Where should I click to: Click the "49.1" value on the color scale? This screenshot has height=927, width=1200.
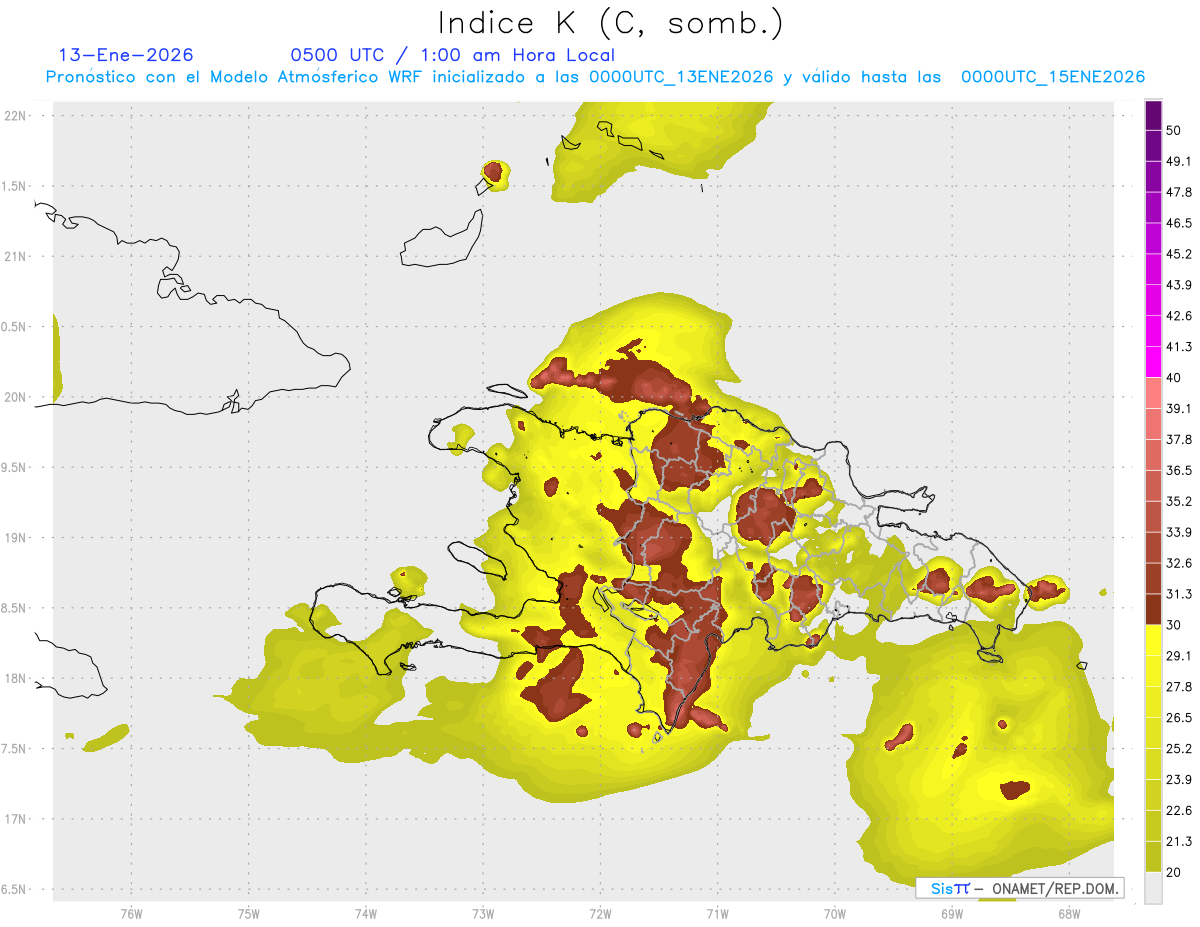[x=1179, y=161]
